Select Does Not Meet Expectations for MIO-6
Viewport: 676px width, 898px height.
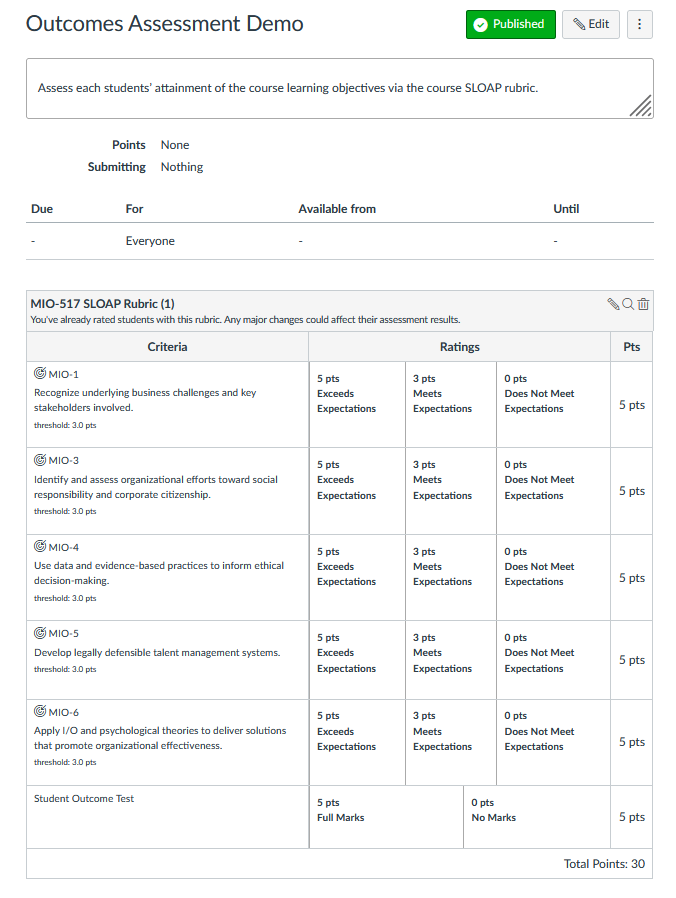(552, 741)
